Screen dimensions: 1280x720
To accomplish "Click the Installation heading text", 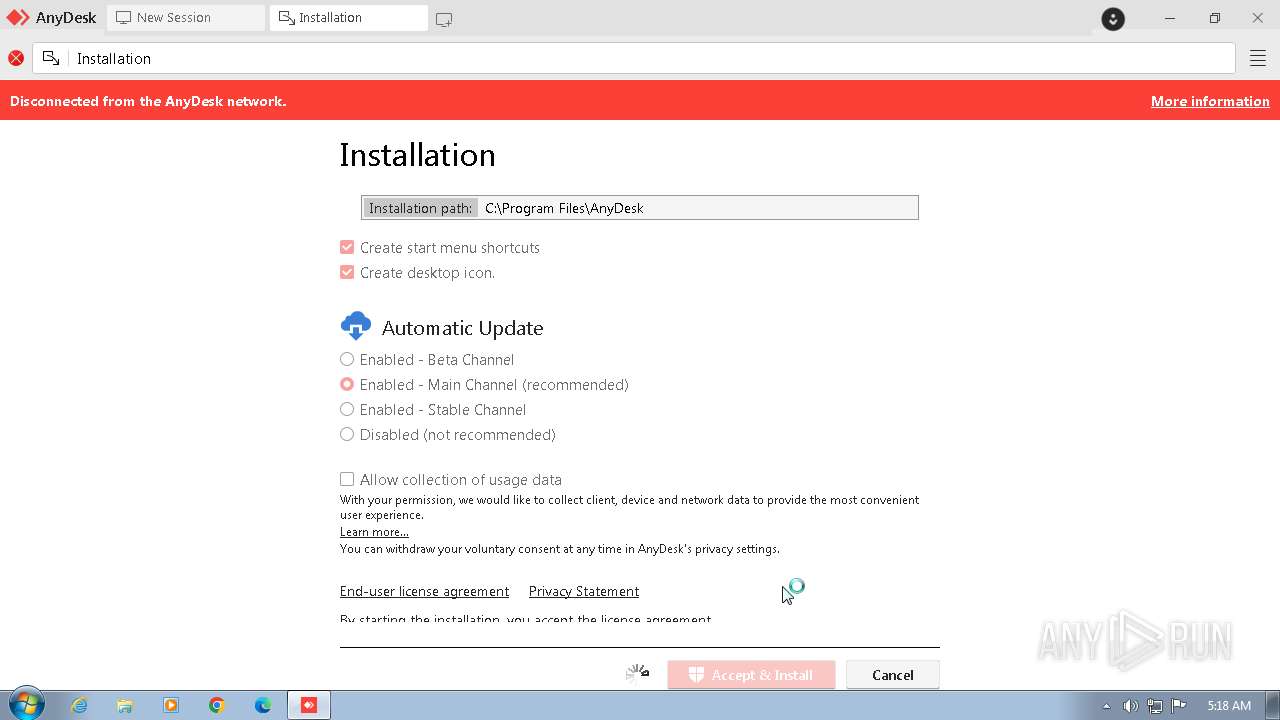I will tap(417, 155).
